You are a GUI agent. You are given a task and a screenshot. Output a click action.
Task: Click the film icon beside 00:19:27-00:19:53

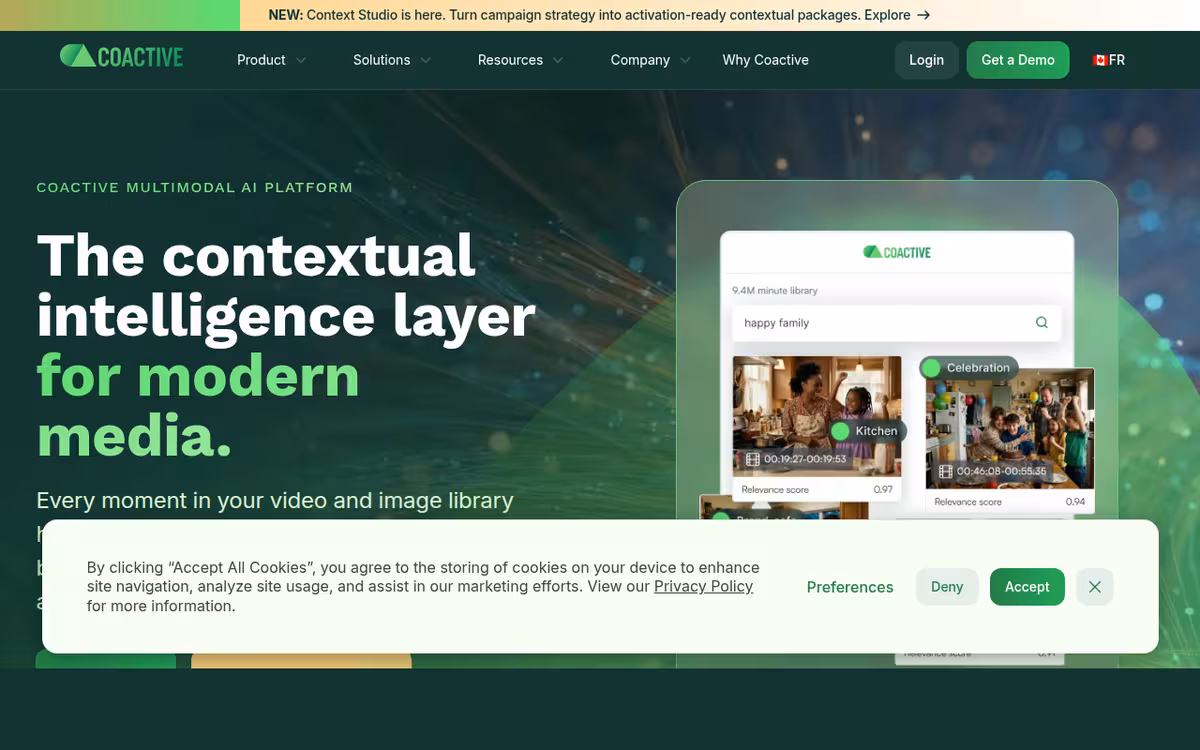[x=752, y=460]
